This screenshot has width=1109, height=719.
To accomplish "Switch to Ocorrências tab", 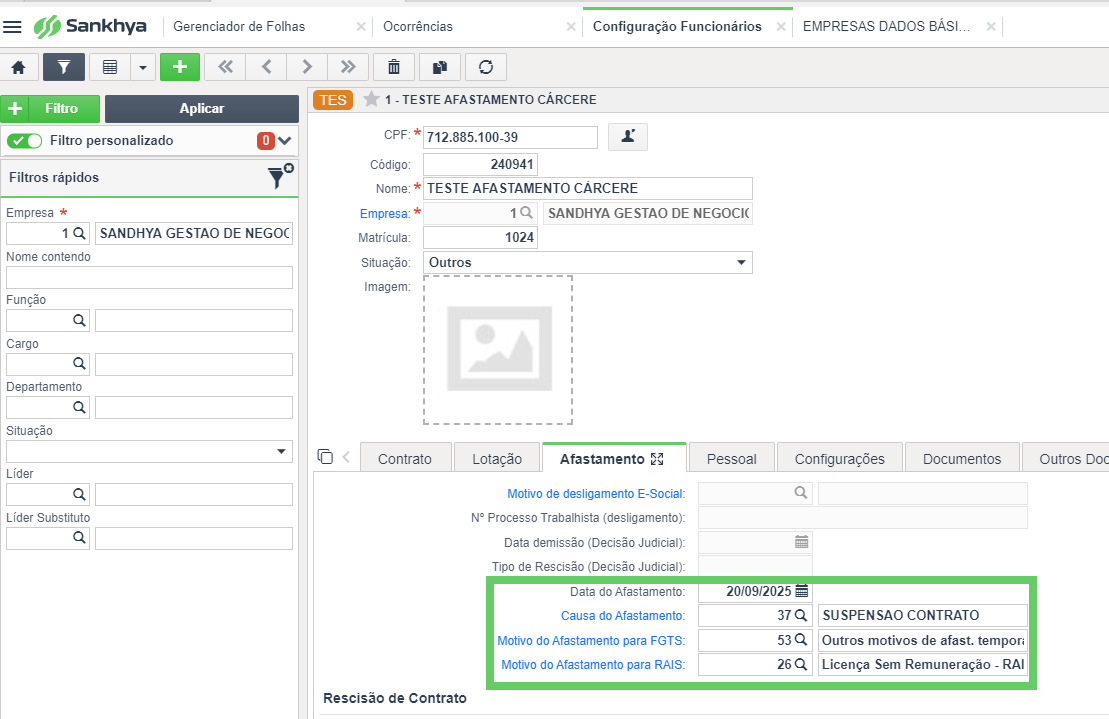I will [x=418, y=26].
